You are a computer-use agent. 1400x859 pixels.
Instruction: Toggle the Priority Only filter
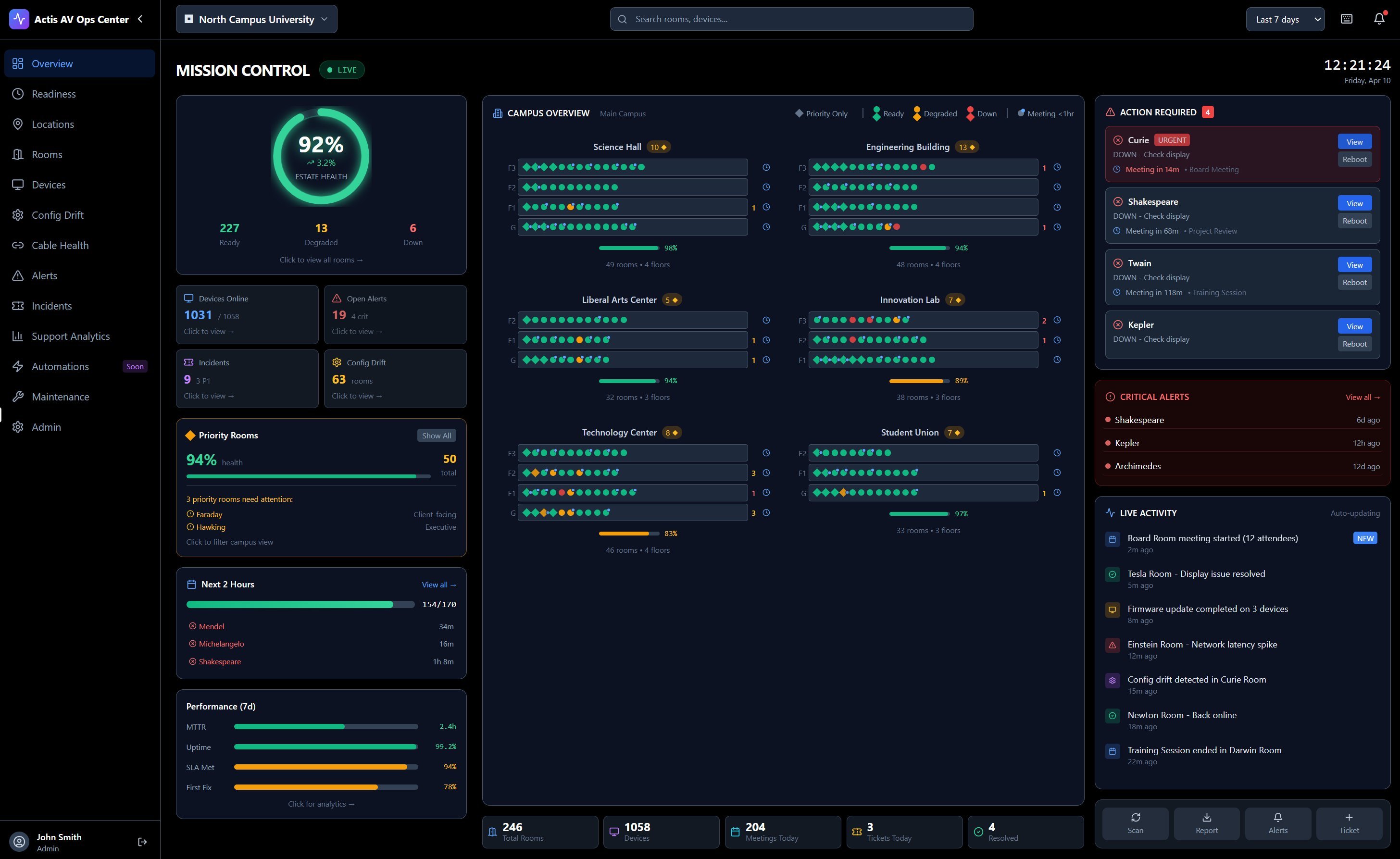pyautogui.click(x=822, y=113)
